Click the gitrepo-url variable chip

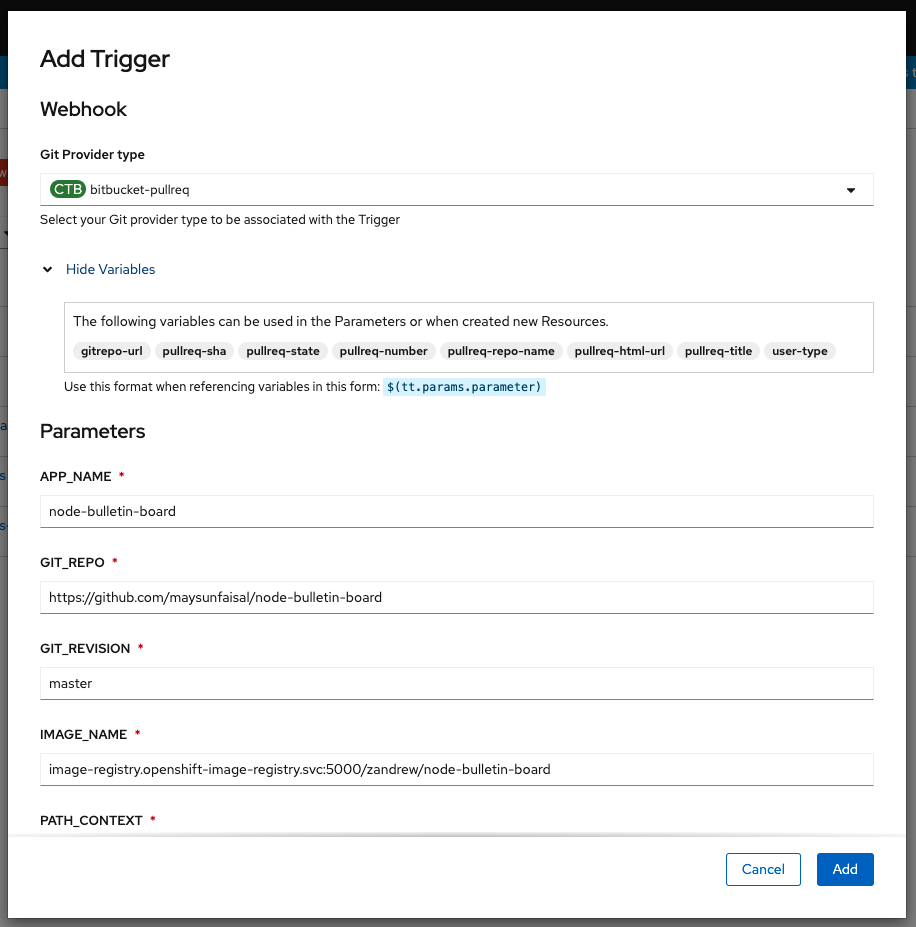[x=110, y=351]
